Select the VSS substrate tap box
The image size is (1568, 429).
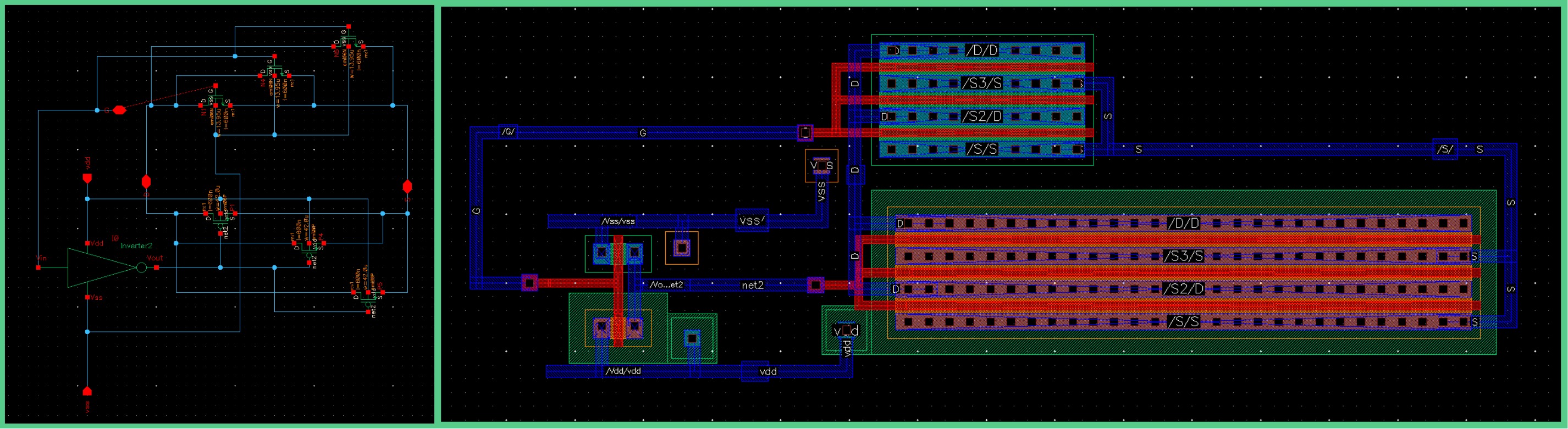821,165
